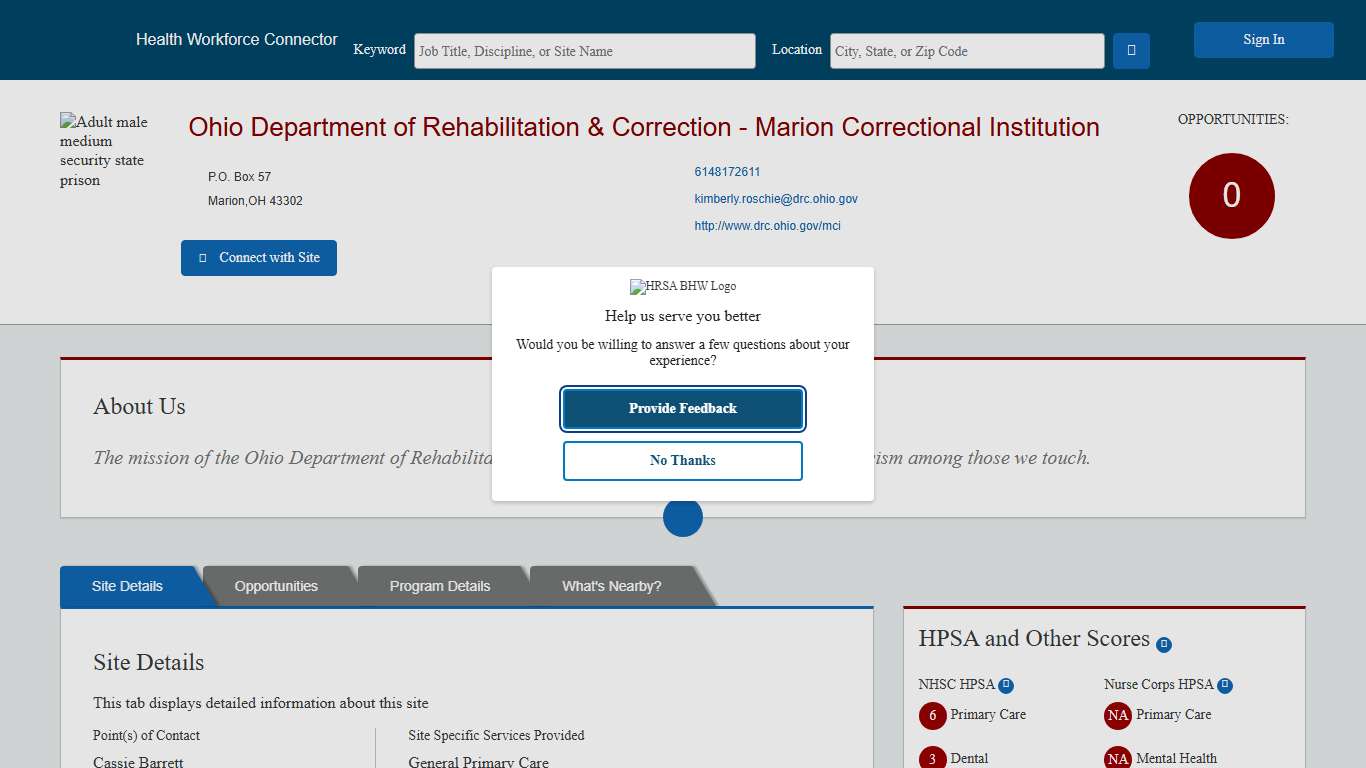The width and height of the screenshot is (1366, 768).
Task: Click the search magnifier icon in the header
Action: (x=1131, y=50)
